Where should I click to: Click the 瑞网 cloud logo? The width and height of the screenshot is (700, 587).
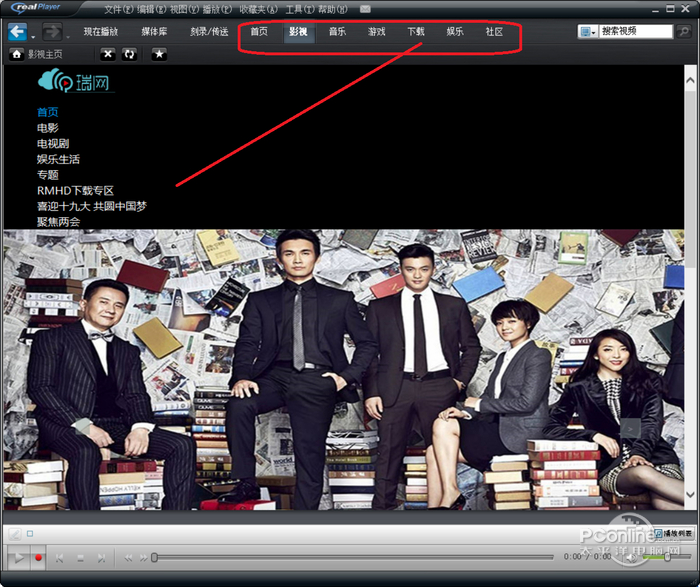click(x=75, y=81)
